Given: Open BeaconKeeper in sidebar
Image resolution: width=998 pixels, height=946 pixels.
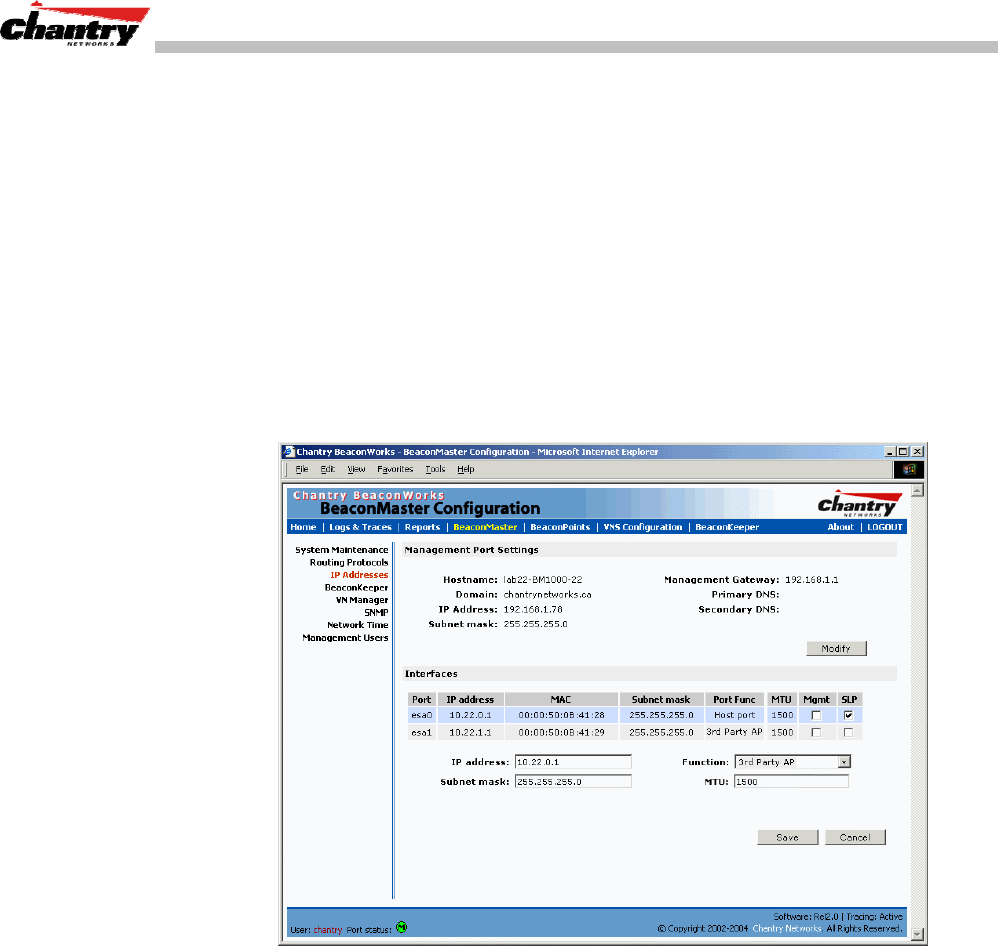Looking at the screenshot, I should coord(356,588).
